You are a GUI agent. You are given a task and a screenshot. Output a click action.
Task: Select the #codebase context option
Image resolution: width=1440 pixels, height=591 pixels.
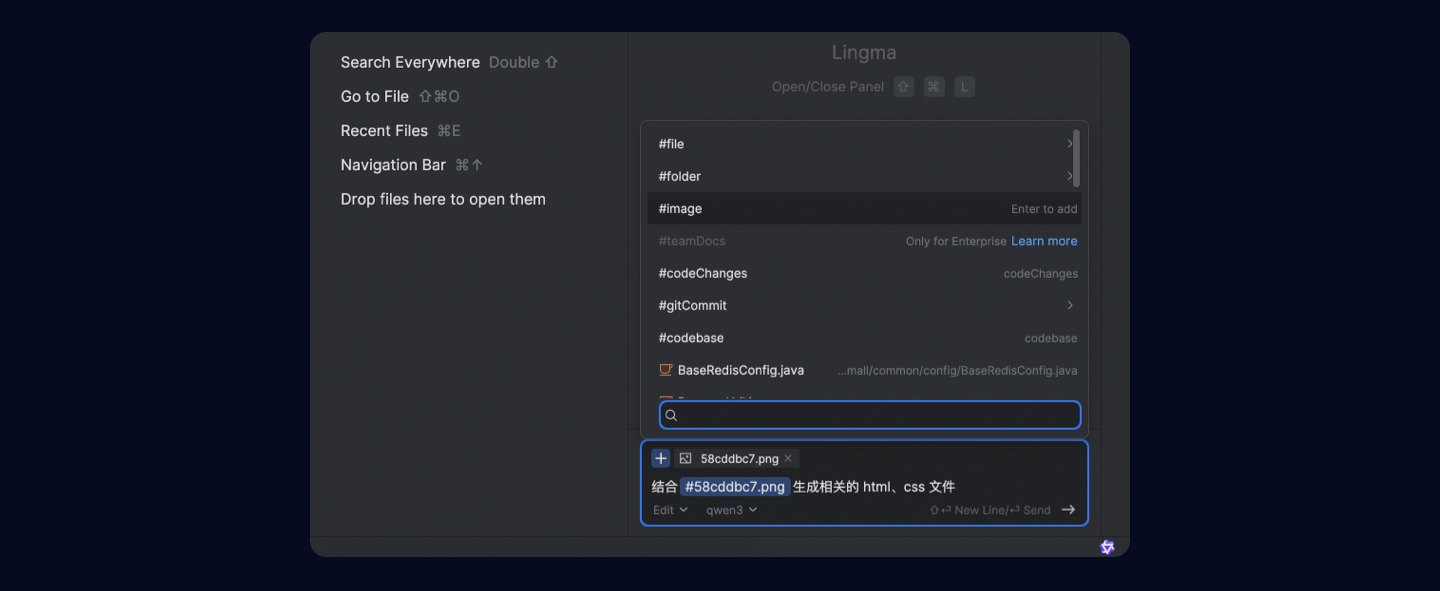691,338
